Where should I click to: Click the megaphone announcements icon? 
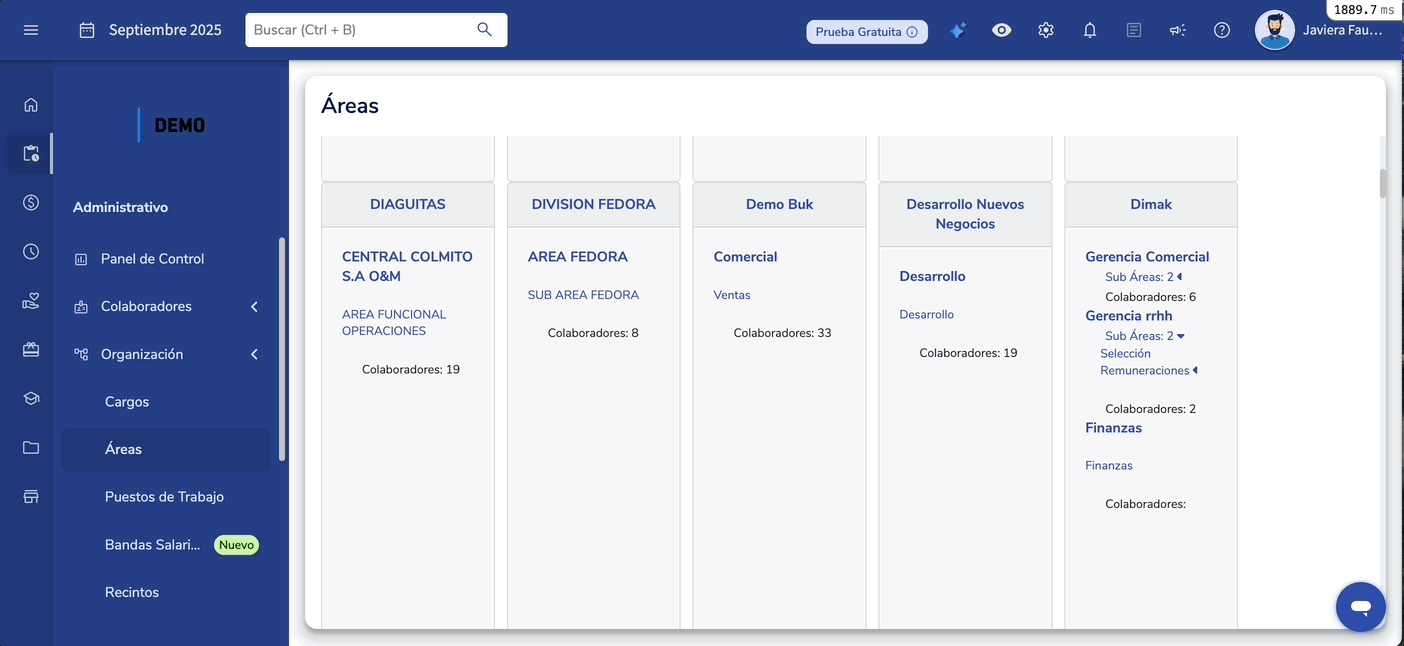click(1178, 30)
